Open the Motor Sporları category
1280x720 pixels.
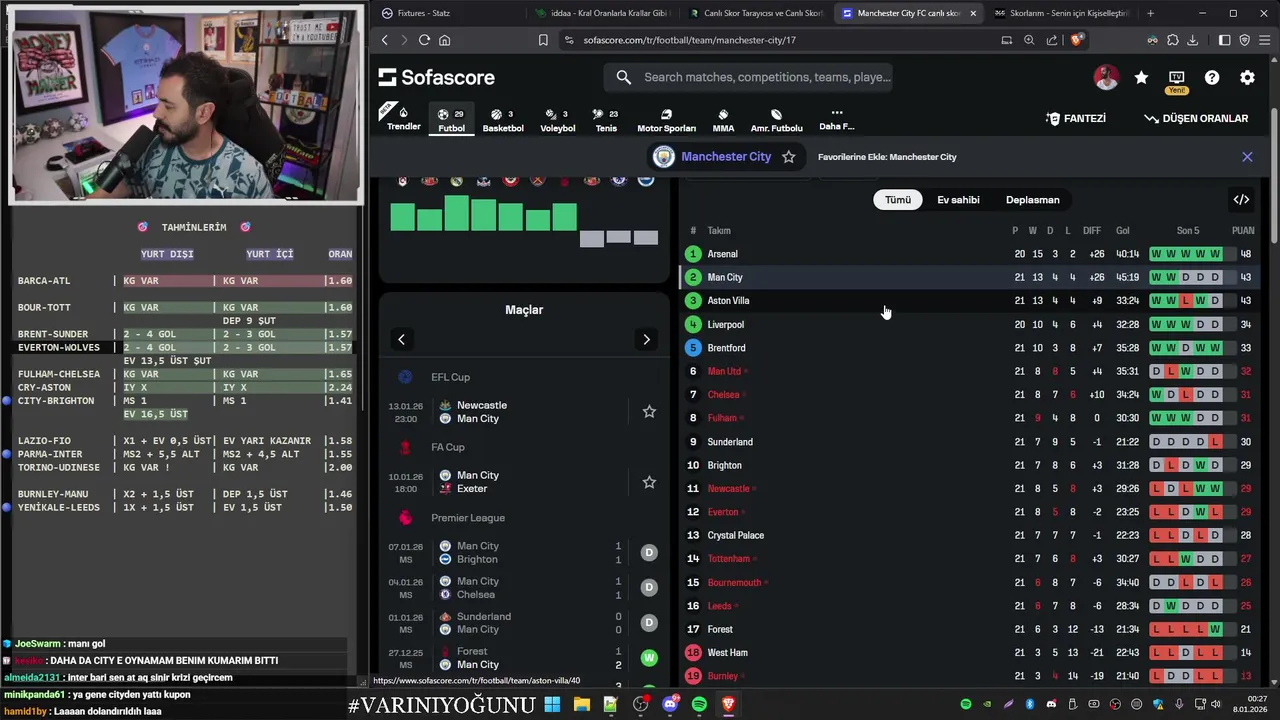(x=666, y=120)
